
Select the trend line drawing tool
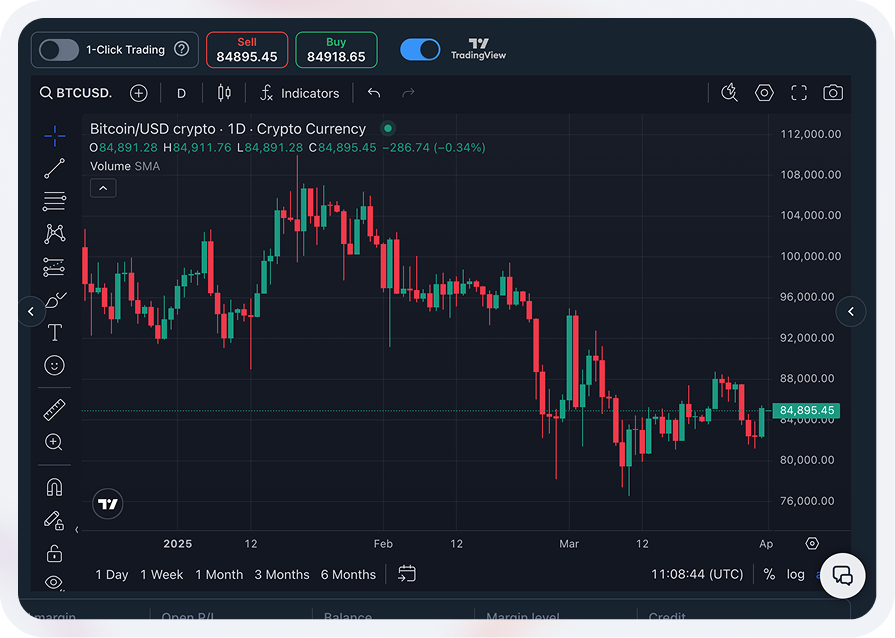point(55,168)
